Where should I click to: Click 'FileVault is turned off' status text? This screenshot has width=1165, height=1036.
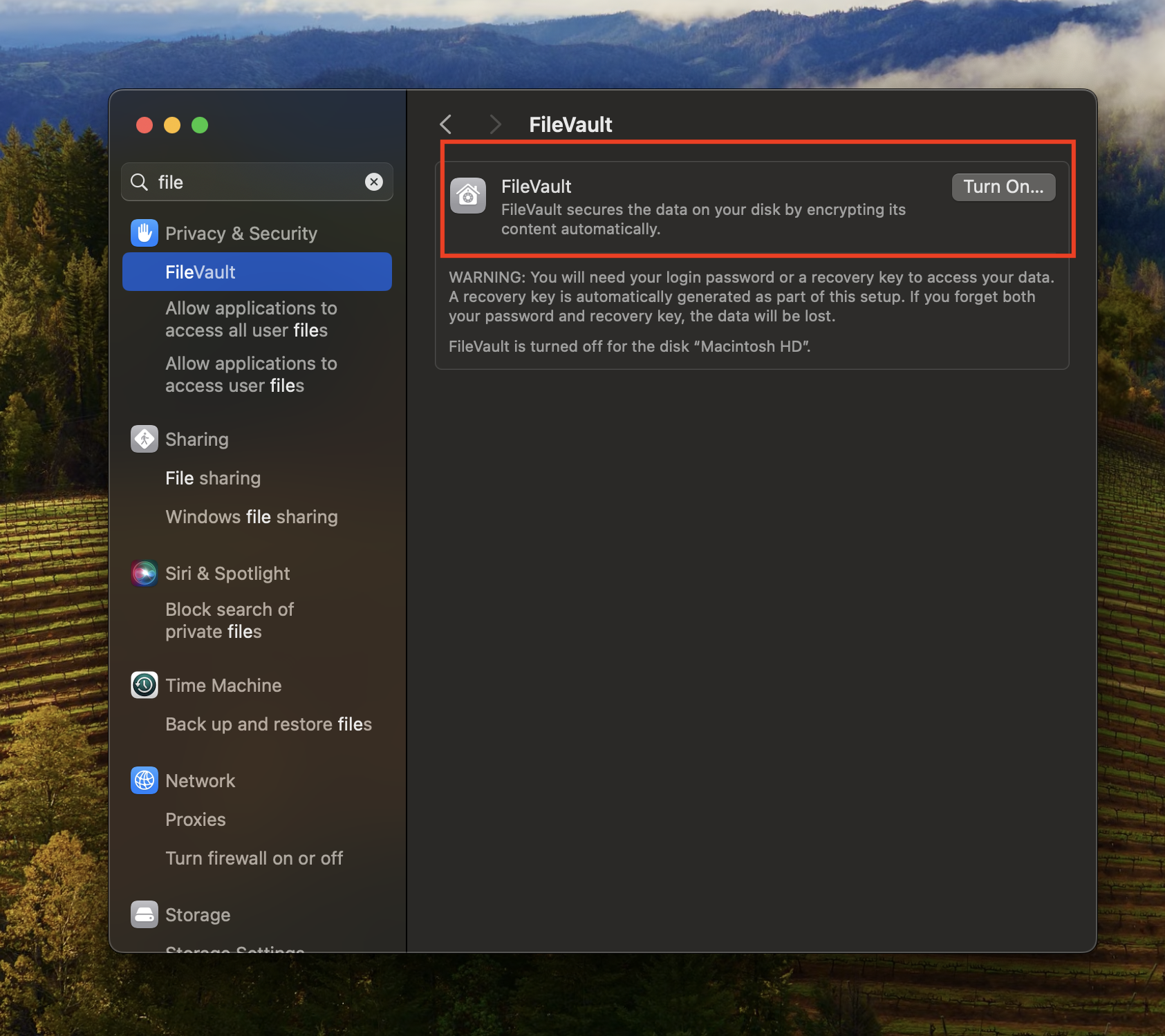click(630, 346)
